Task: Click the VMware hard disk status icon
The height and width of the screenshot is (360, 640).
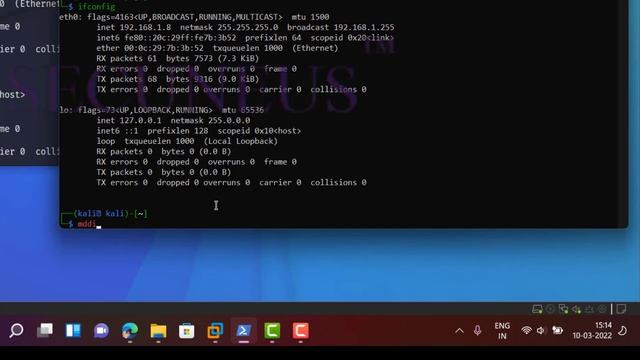Action: [x=537, y=309]
